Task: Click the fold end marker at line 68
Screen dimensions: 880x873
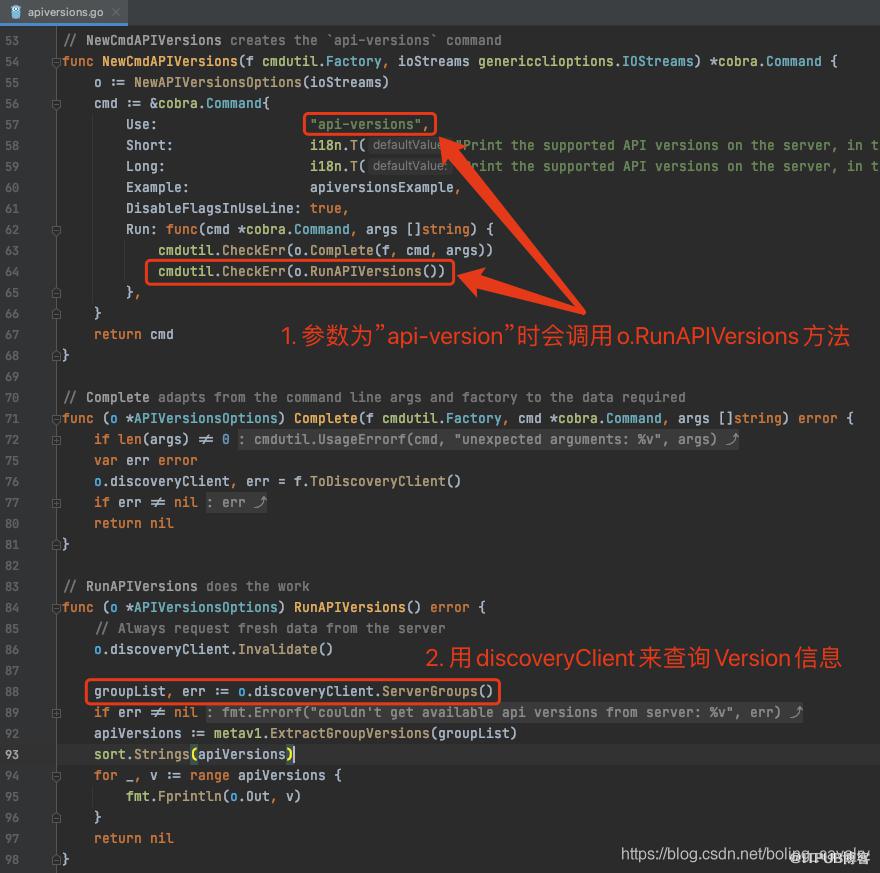Action: [x=56, y=356]
